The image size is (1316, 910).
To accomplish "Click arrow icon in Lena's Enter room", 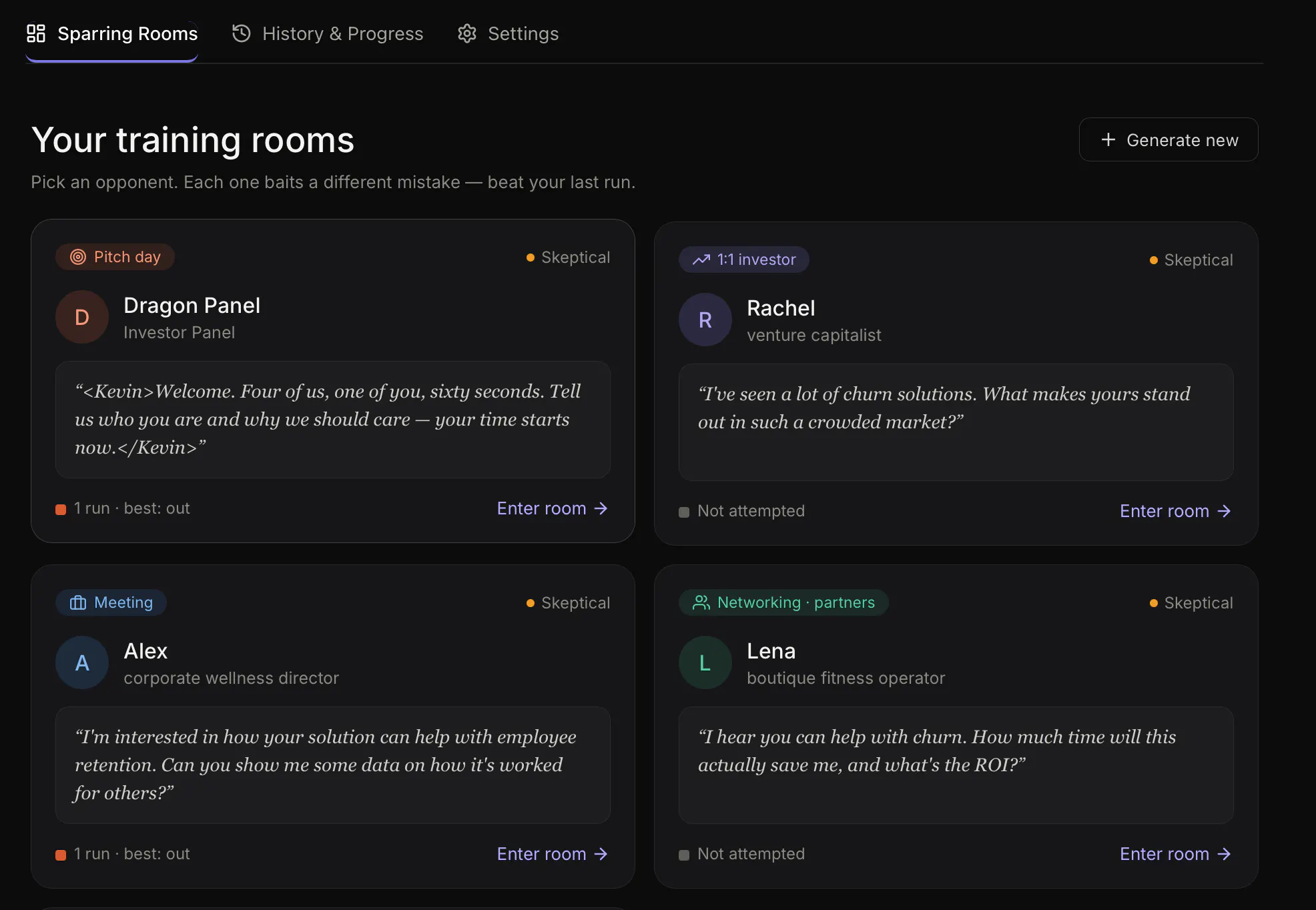I will pos(1224,854).
